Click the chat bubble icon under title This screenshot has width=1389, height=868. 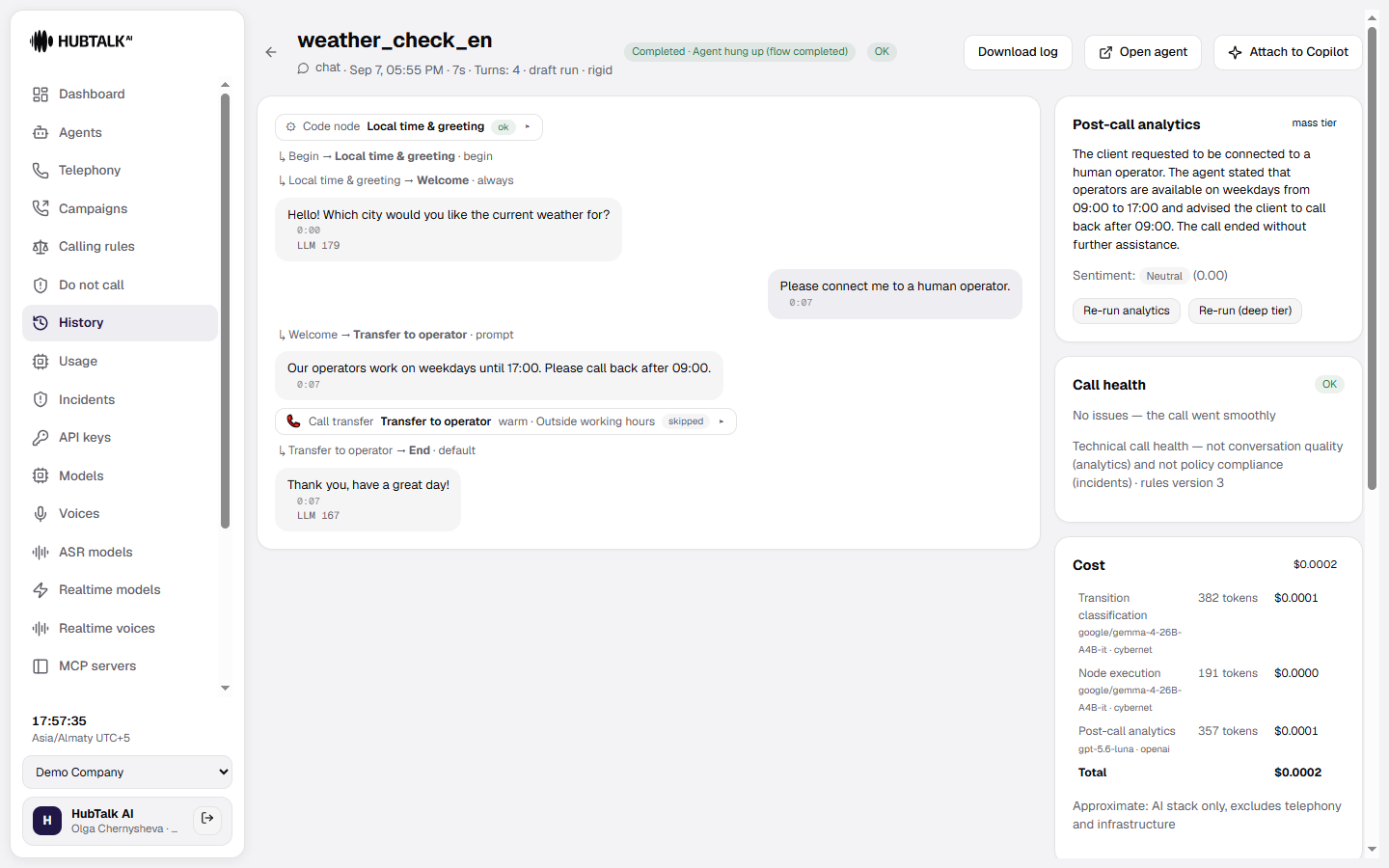pos(303,68)
